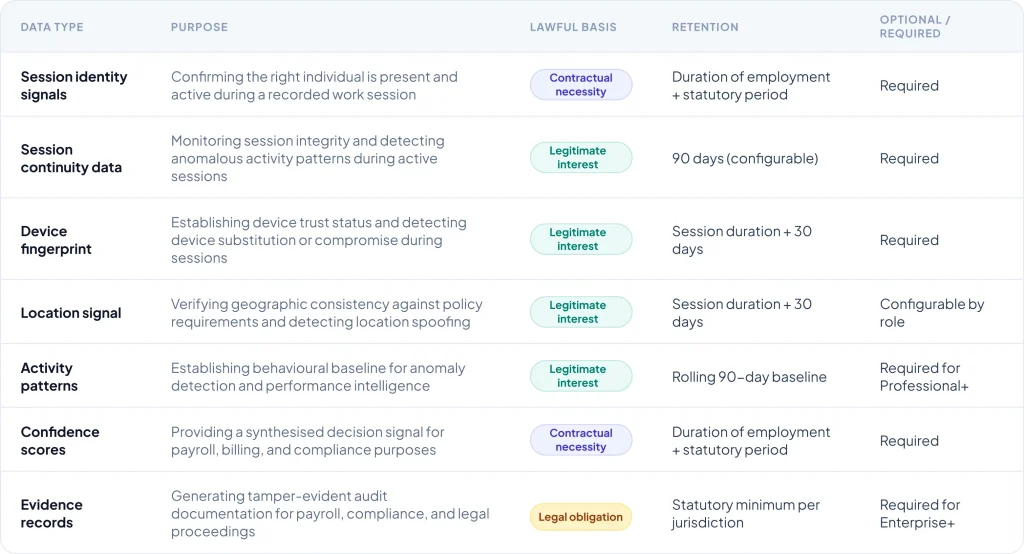Click Contractual necessity badge in Confidence scores row
1024x554 pixels.
[581, 441]
